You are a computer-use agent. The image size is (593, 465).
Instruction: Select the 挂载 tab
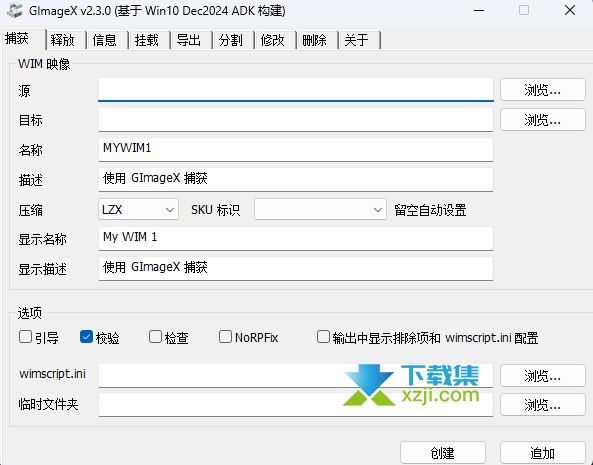coord(147,40)
